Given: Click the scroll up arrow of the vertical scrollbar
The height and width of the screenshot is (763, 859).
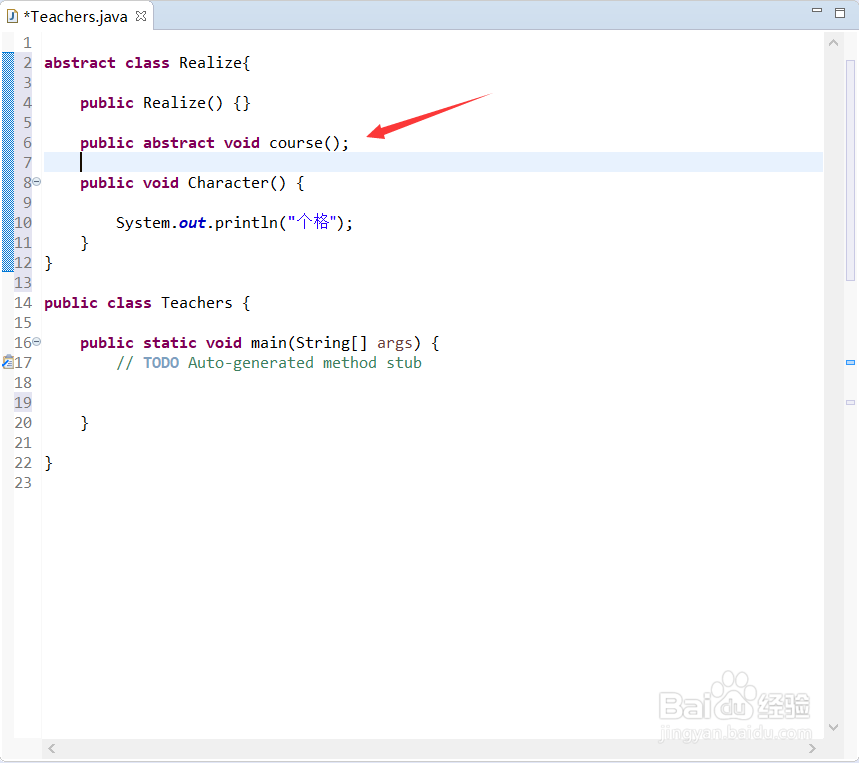Looking at the screenshot, I should point(833,43).
